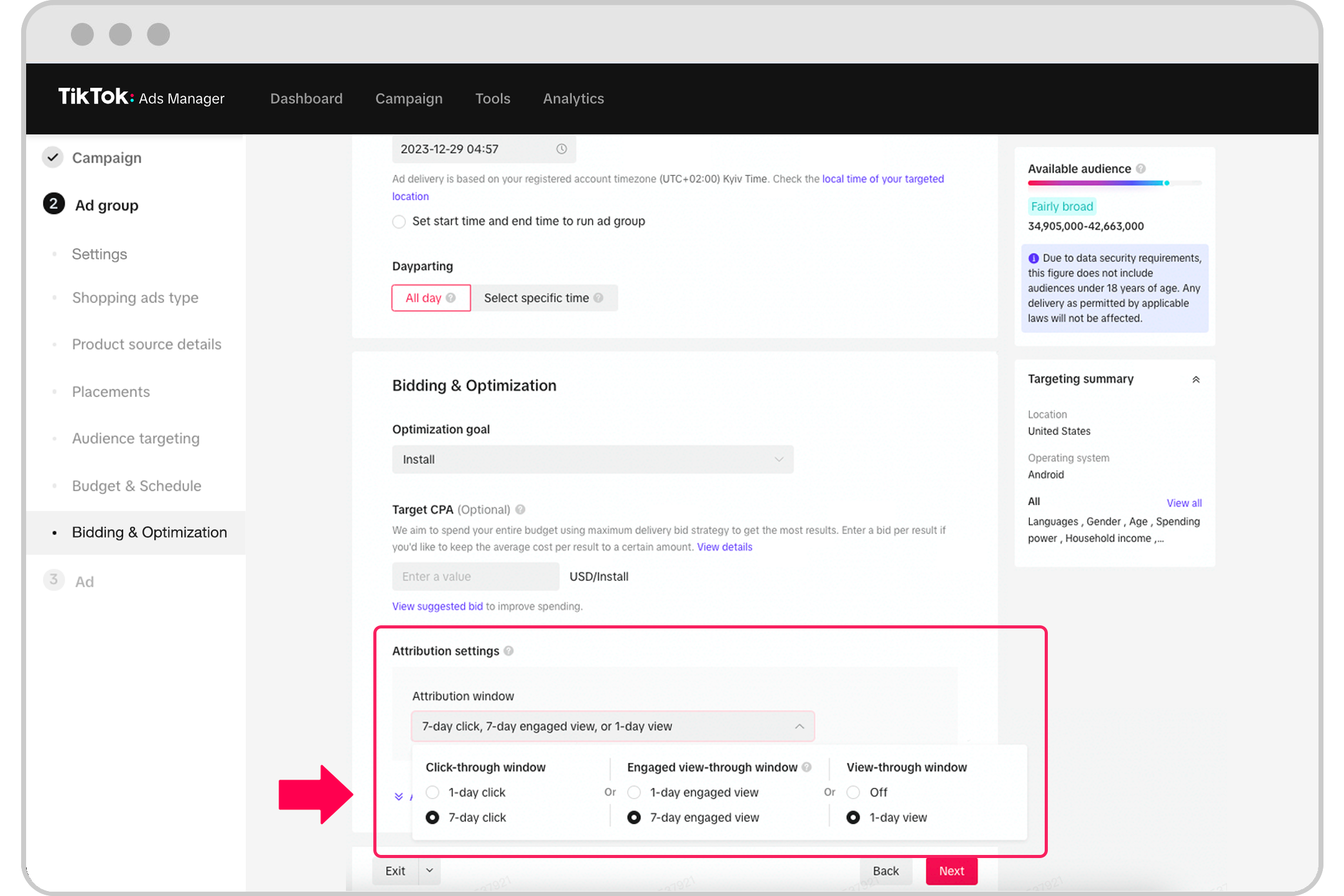
Task: Select the All day dayparting toggle
Action: [x=431, y=297]
